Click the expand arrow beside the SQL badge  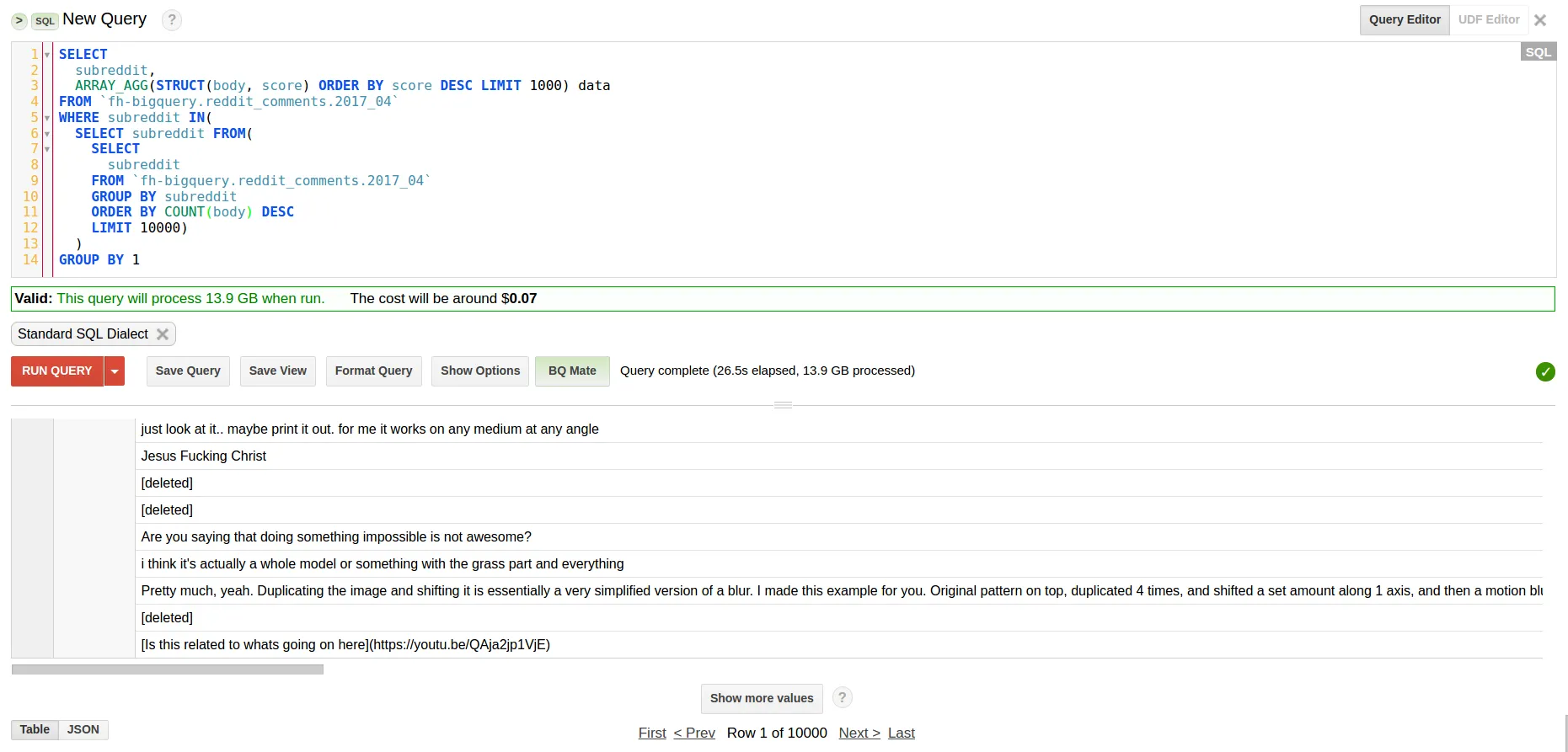click(x=19, y=20)
